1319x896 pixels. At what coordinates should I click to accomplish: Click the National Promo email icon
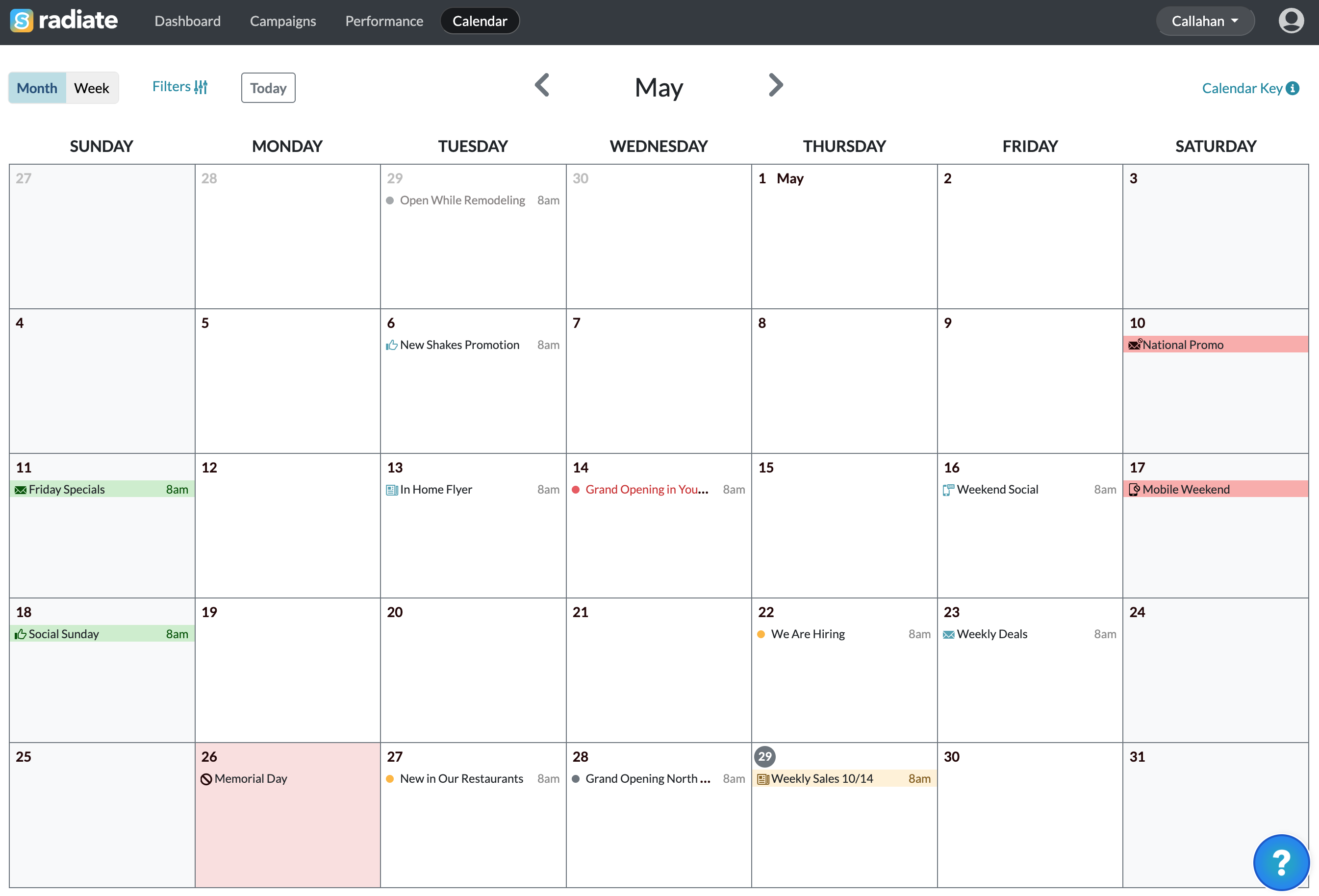pyautogui.click(x=1134, y=345)
